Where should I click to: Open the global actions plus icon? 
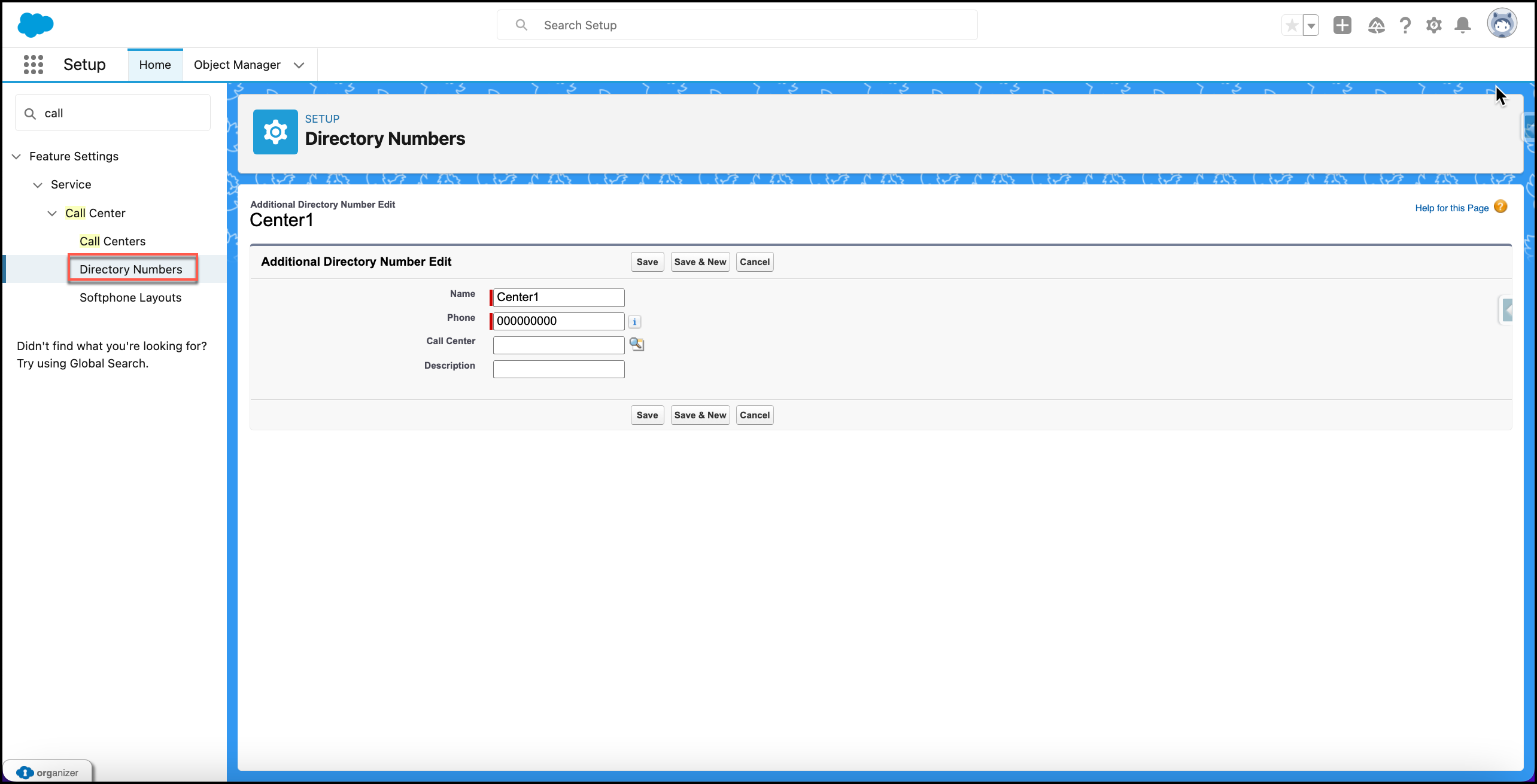click(x=1342, y=25)
